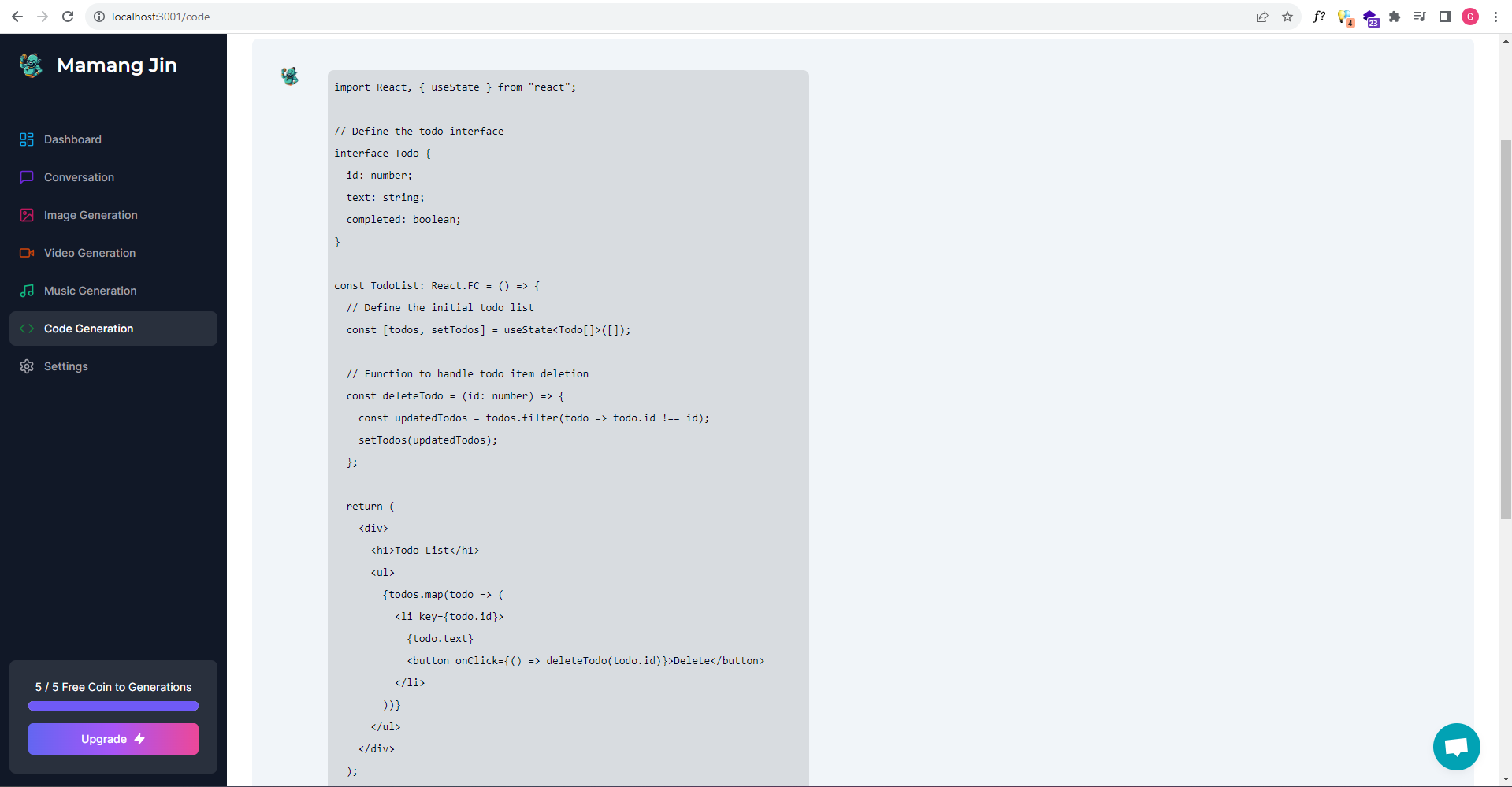Click the line '<h1>Todo List</h1>'
The image size is (1512, 787).
[425, 551]
